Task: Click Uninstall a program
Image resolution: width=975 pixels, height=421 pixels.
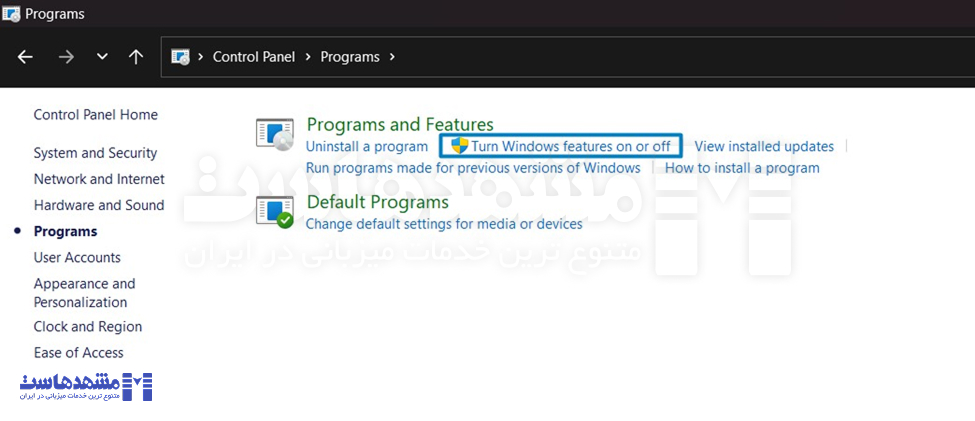Action: [x=367, y=147]
